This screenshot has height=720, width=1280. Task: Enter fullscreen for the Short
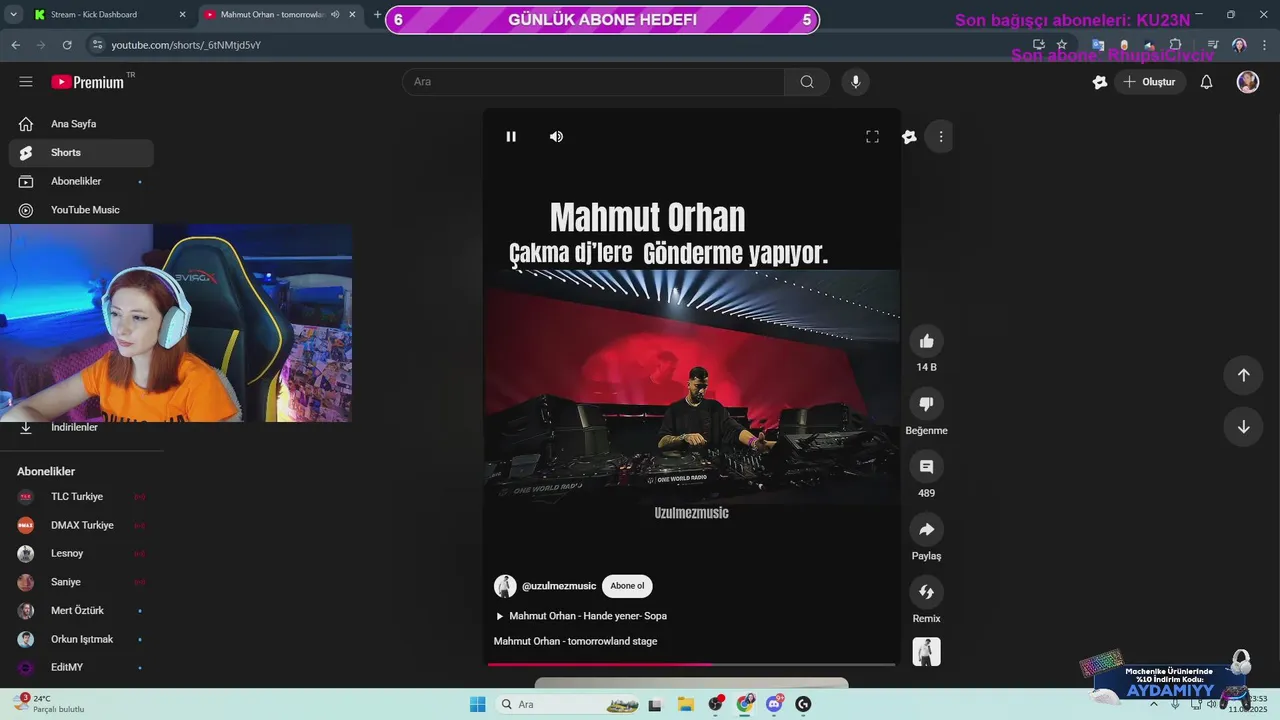point(872,137)
